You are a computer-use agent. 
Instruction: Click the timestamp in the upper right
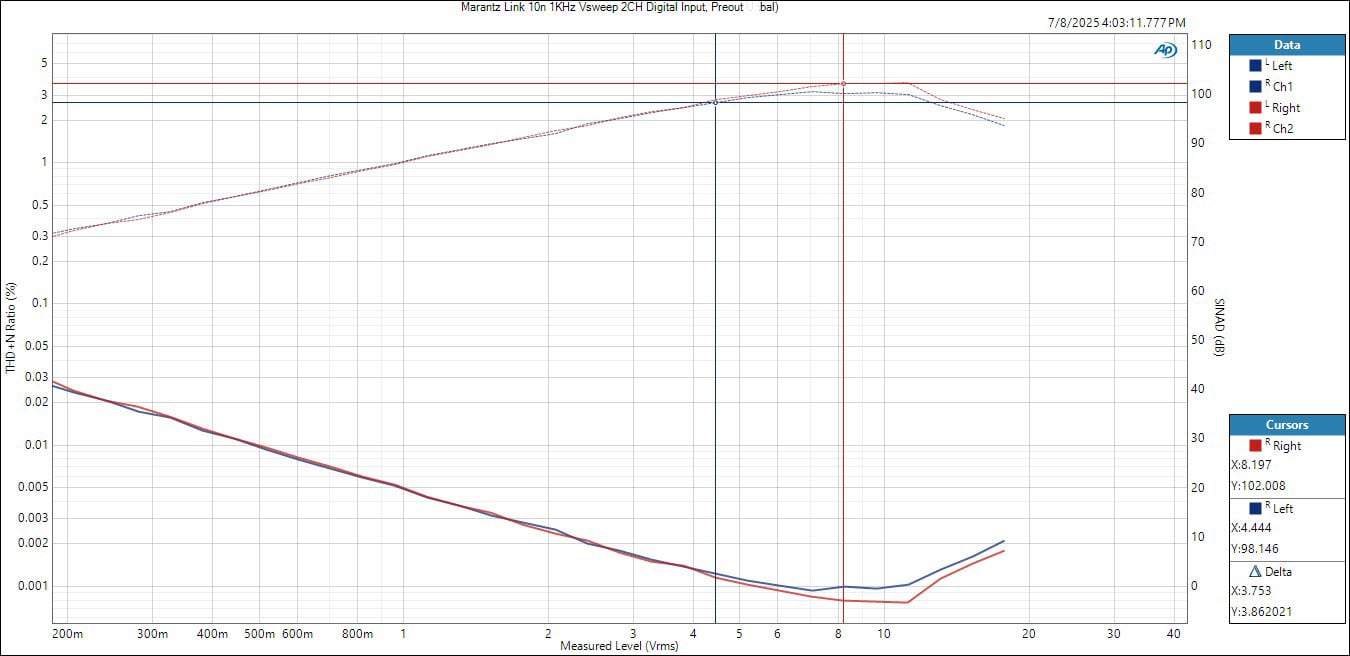[1116, 22]
